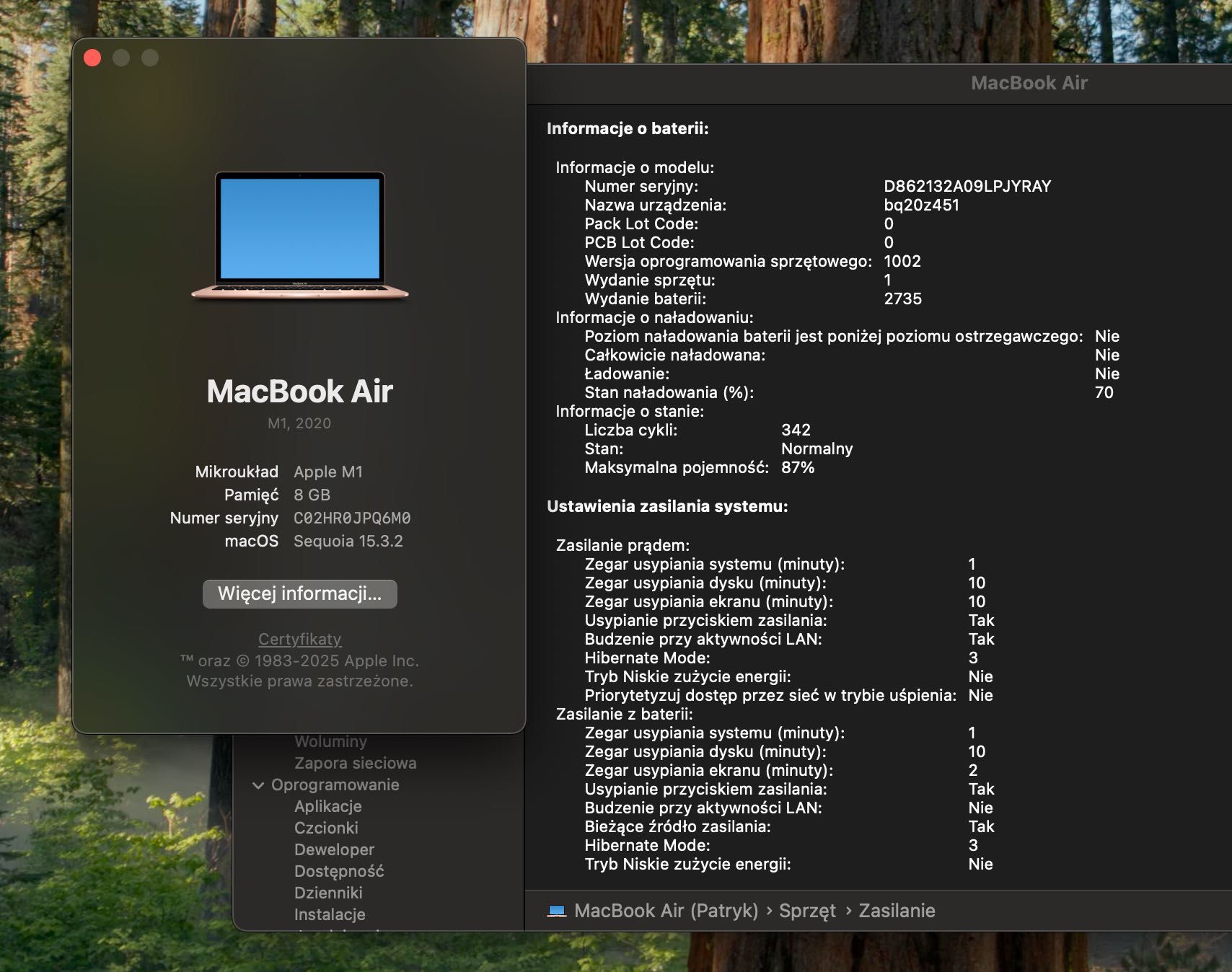Click Zasilanie in the path bar
Screen dimensions: 1232x972
[897, 911]
